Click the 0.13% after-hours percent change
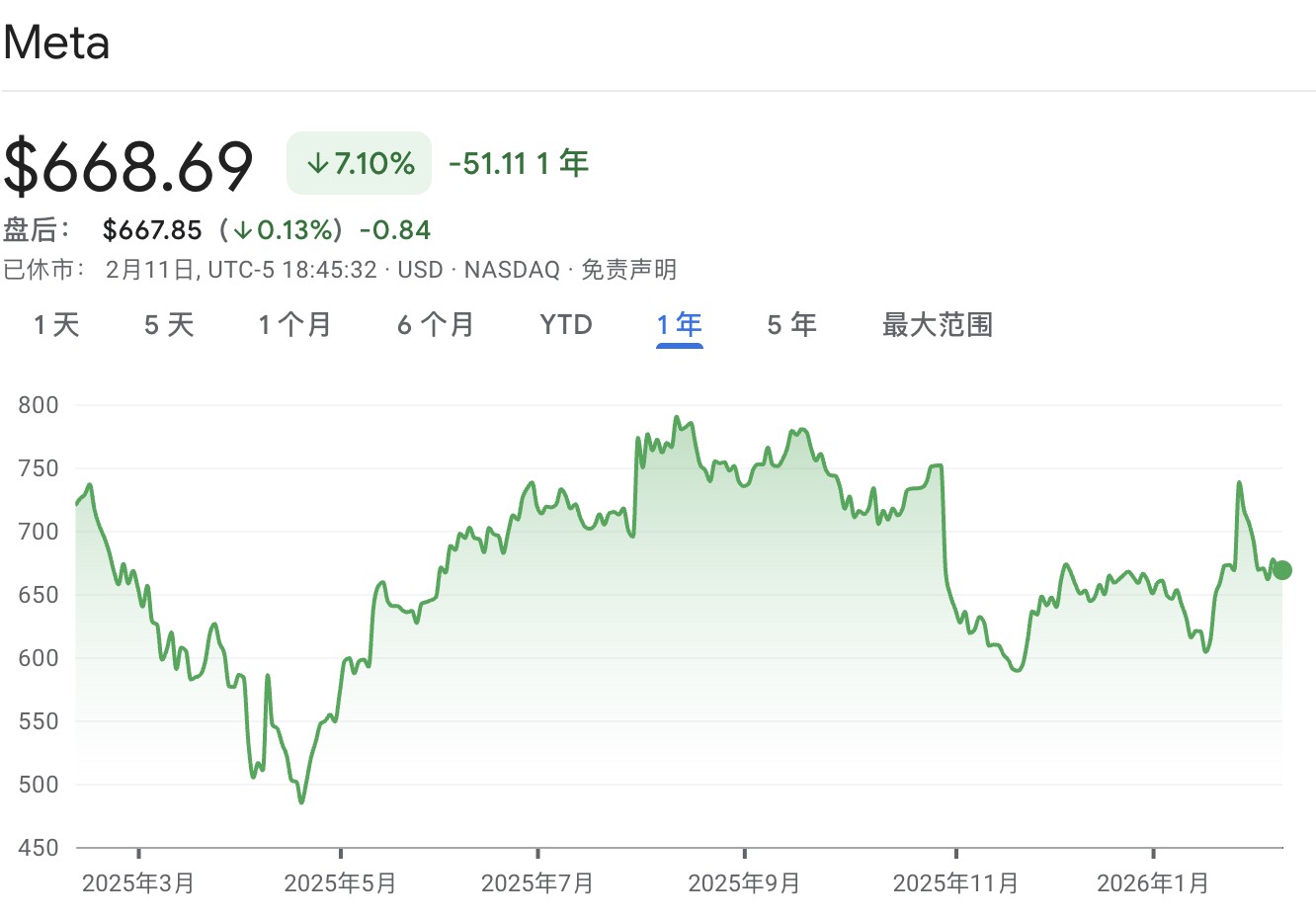Image resolution: width=1316 pixels, height=919 pixels. coord(285,230)
